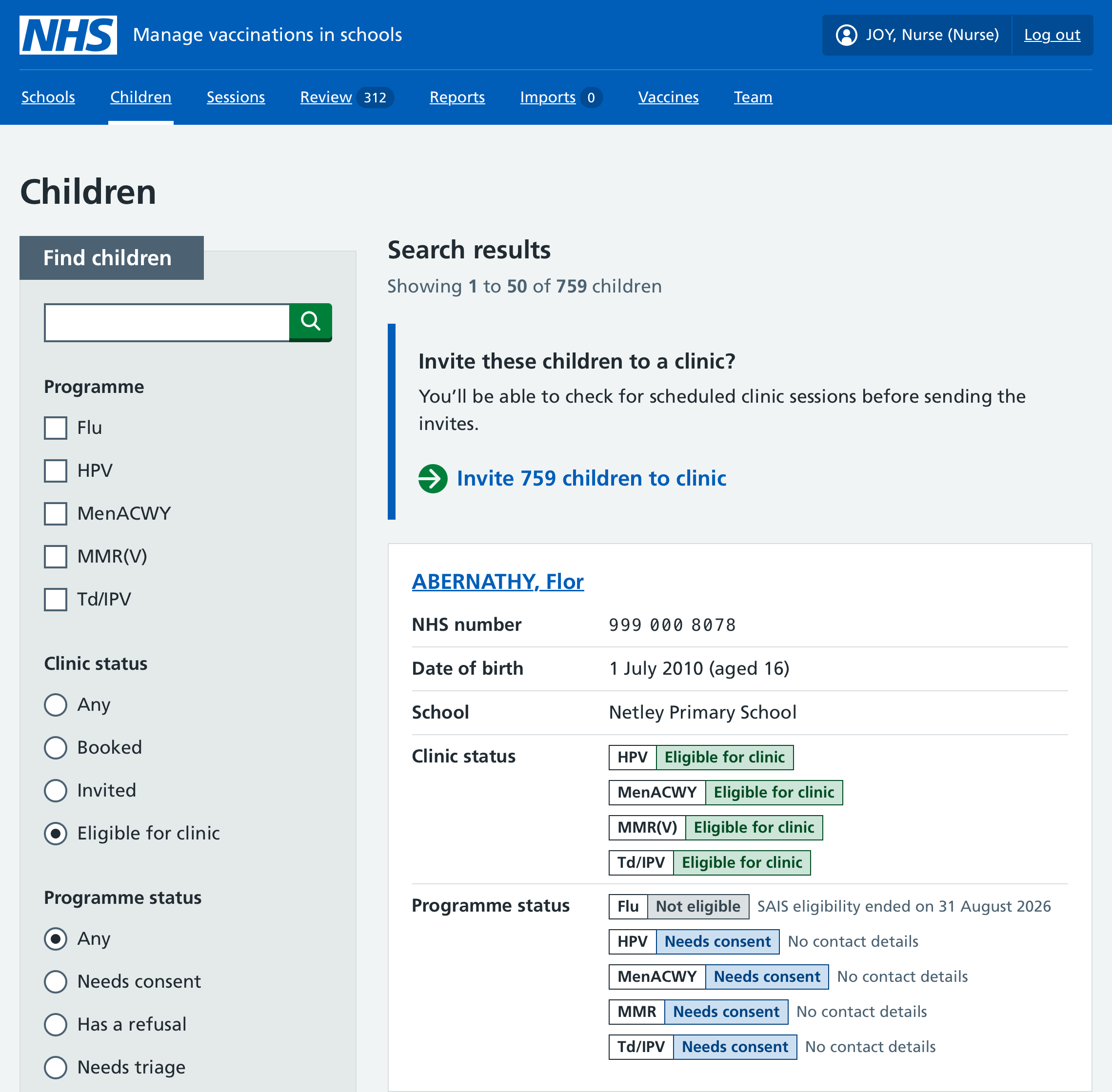Screen dimensions: 1112x1092
Task: Tick the MenACWY programme checkbox
Action: 56,514
